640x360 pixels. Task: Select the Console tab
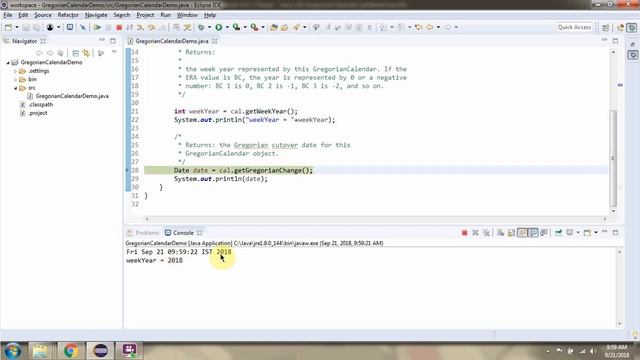(183, 233)
